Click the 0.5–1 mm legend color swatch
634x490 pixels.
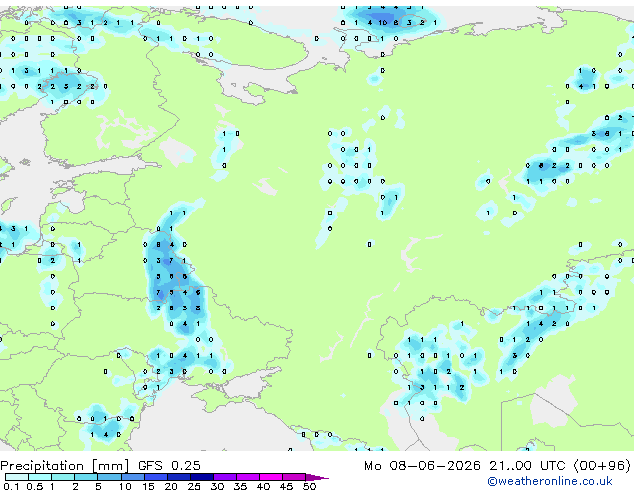[40, 477]
